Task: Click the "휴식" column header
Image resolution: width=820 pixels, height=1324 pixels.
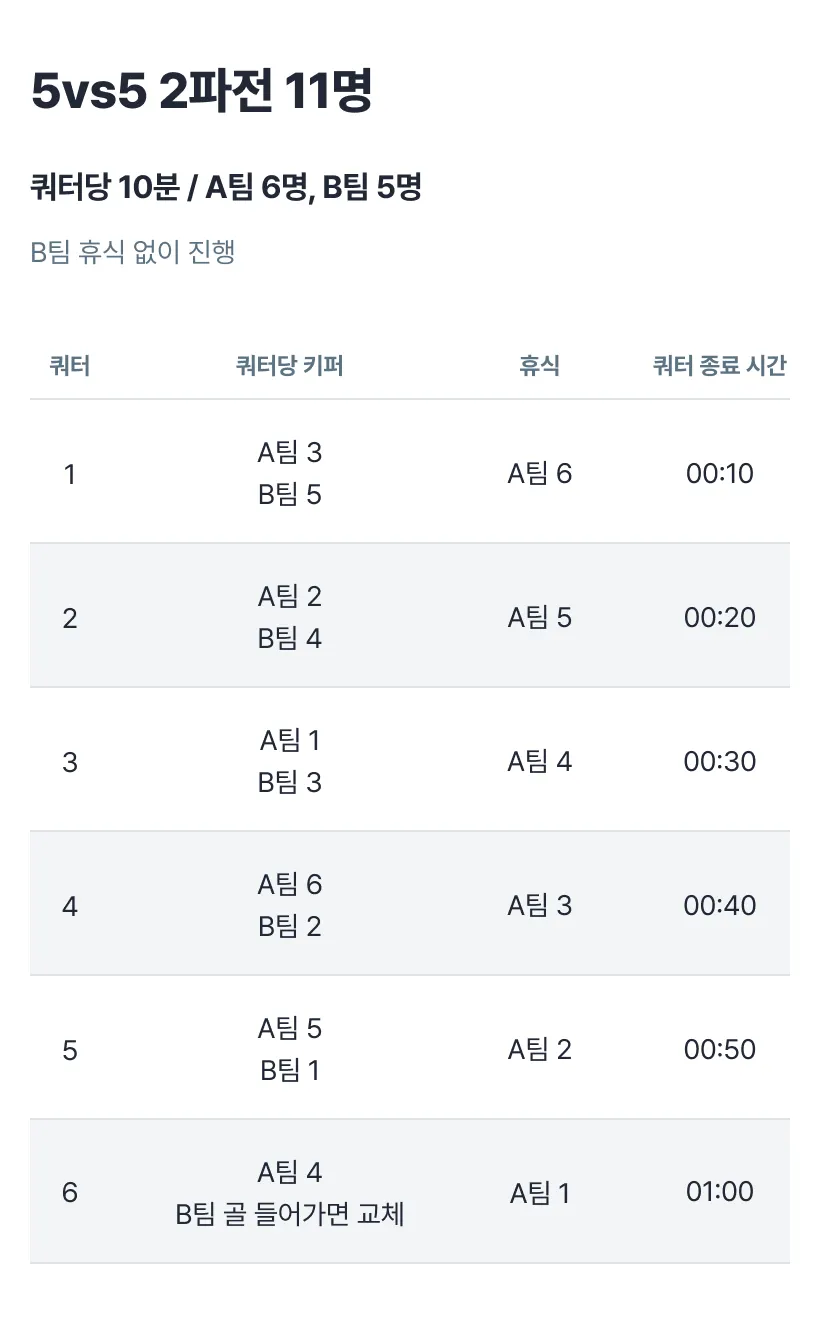Action: (539, 366)
